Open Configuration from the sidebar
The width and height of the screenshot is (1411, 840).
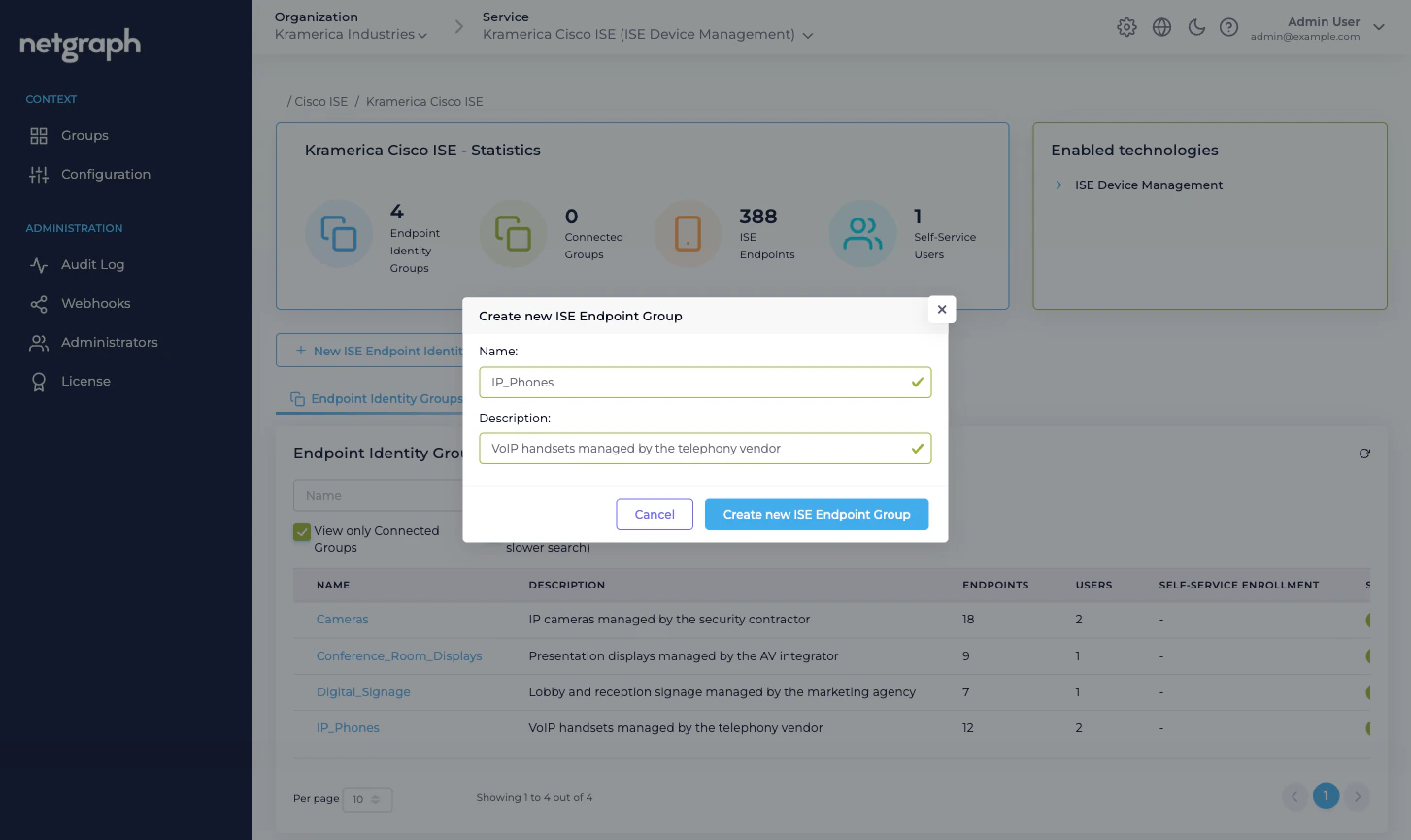(x=105, y=174)
